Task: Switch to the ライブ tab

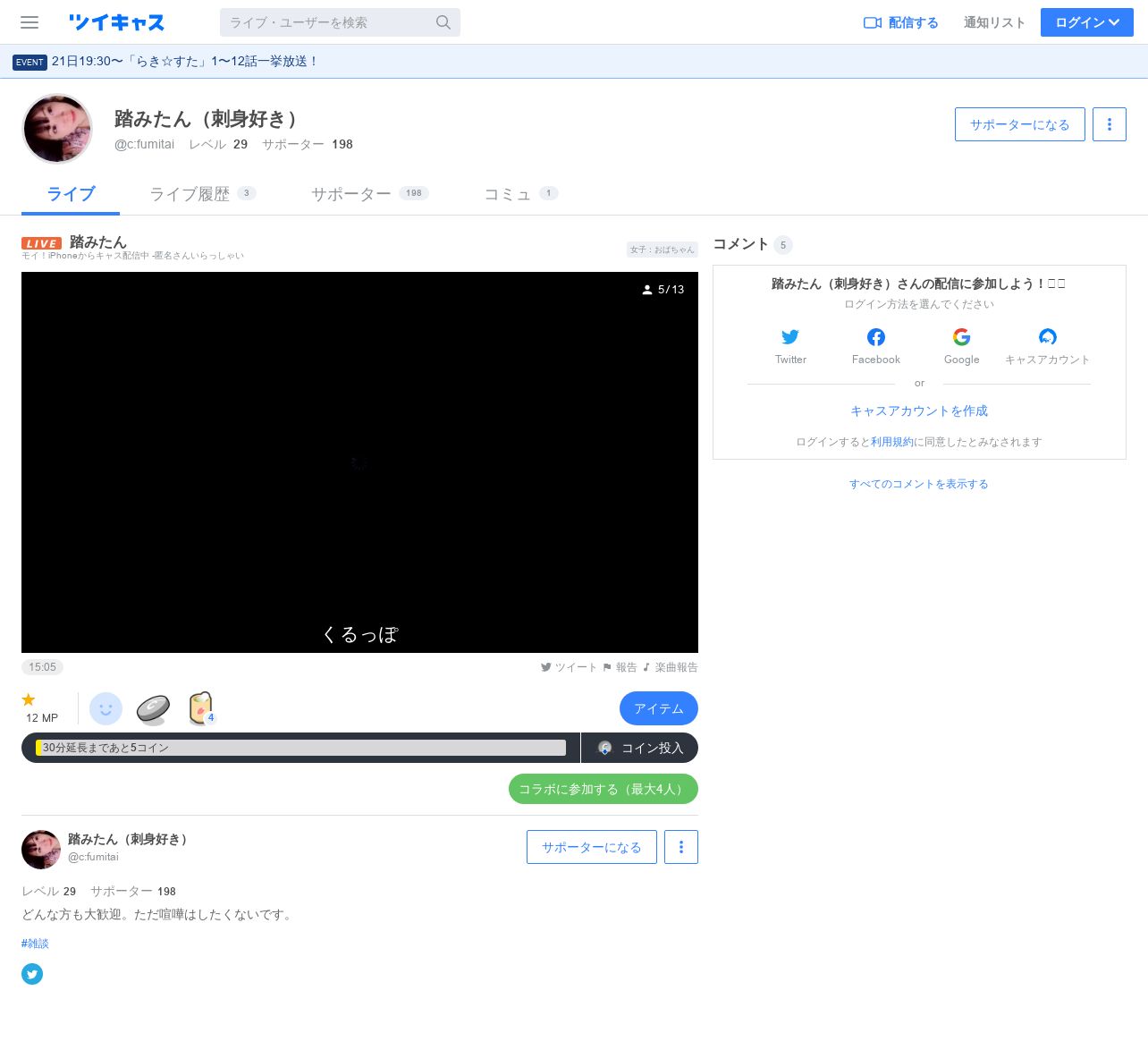Action: [x=71, y=194]
